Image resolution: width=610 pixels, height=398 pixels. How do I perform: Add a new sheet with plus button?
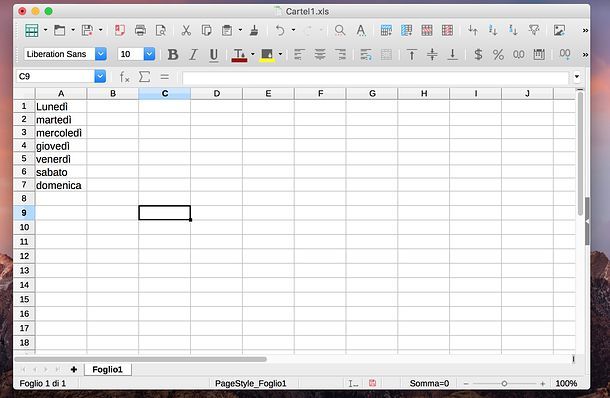tap(74, 369)
